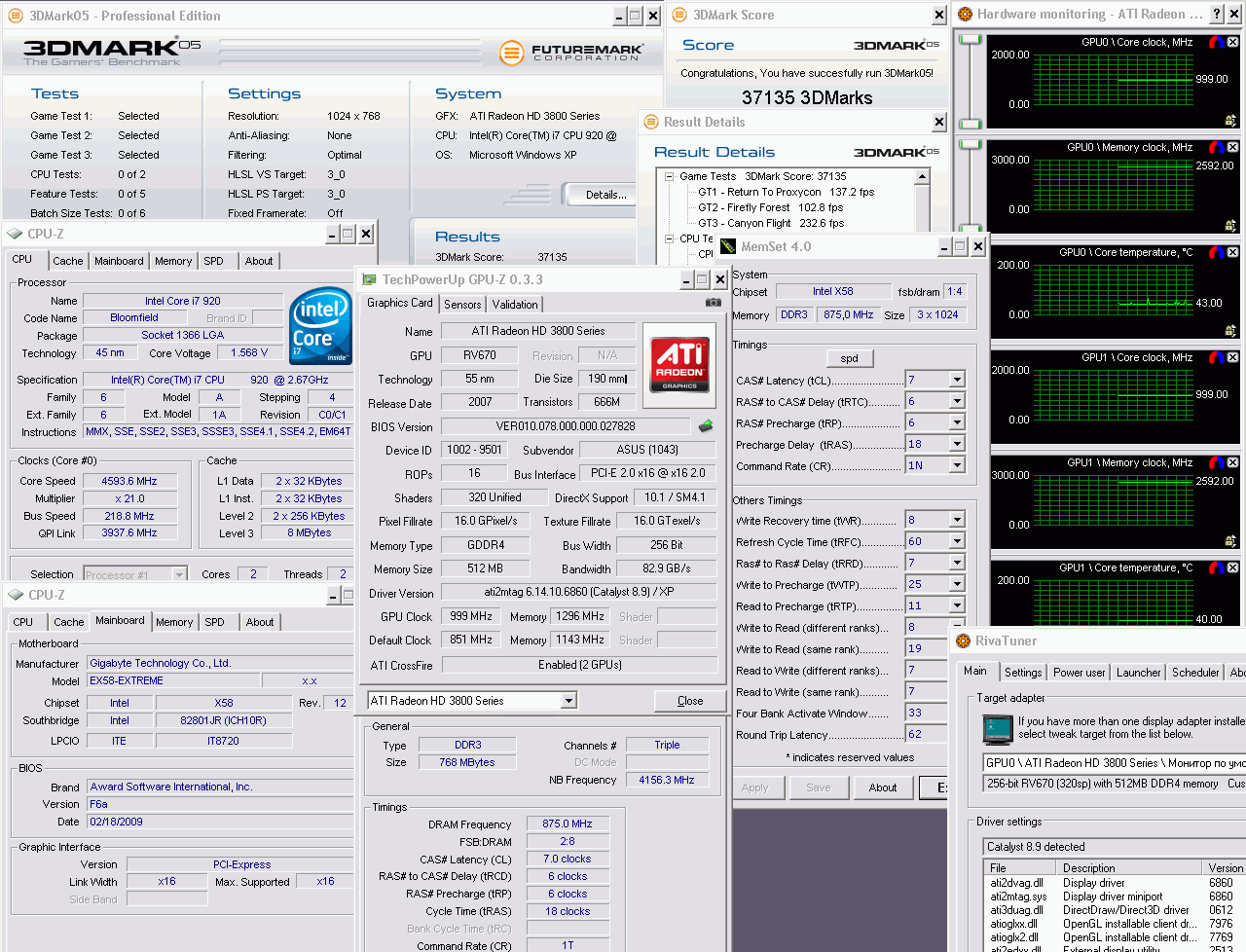Open the Write to Precharge (tWTP) dropdown
The height and width of the screenshot is (952, 1246).
pyautogui.click(x=957, y=584)
